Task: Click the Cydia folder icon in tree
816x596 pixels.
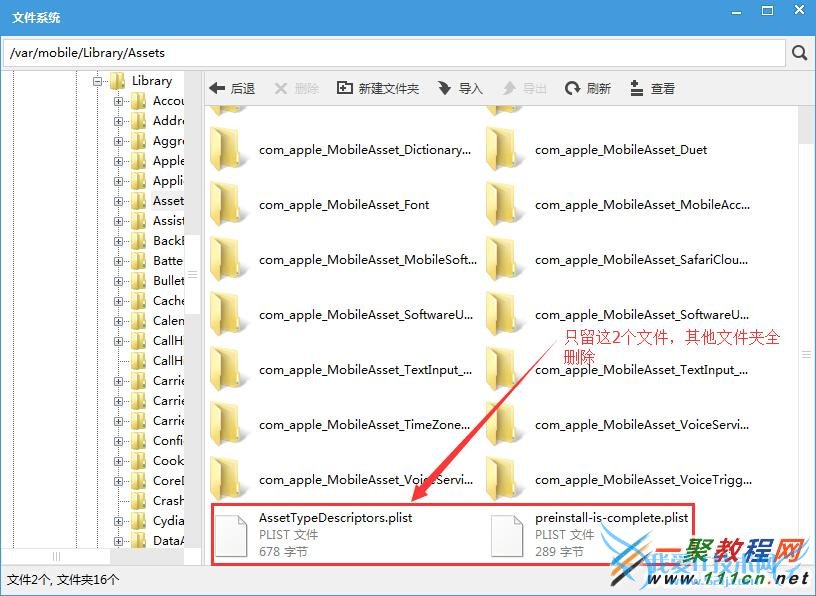Action: pyautogui.click(x=138, y=521)
